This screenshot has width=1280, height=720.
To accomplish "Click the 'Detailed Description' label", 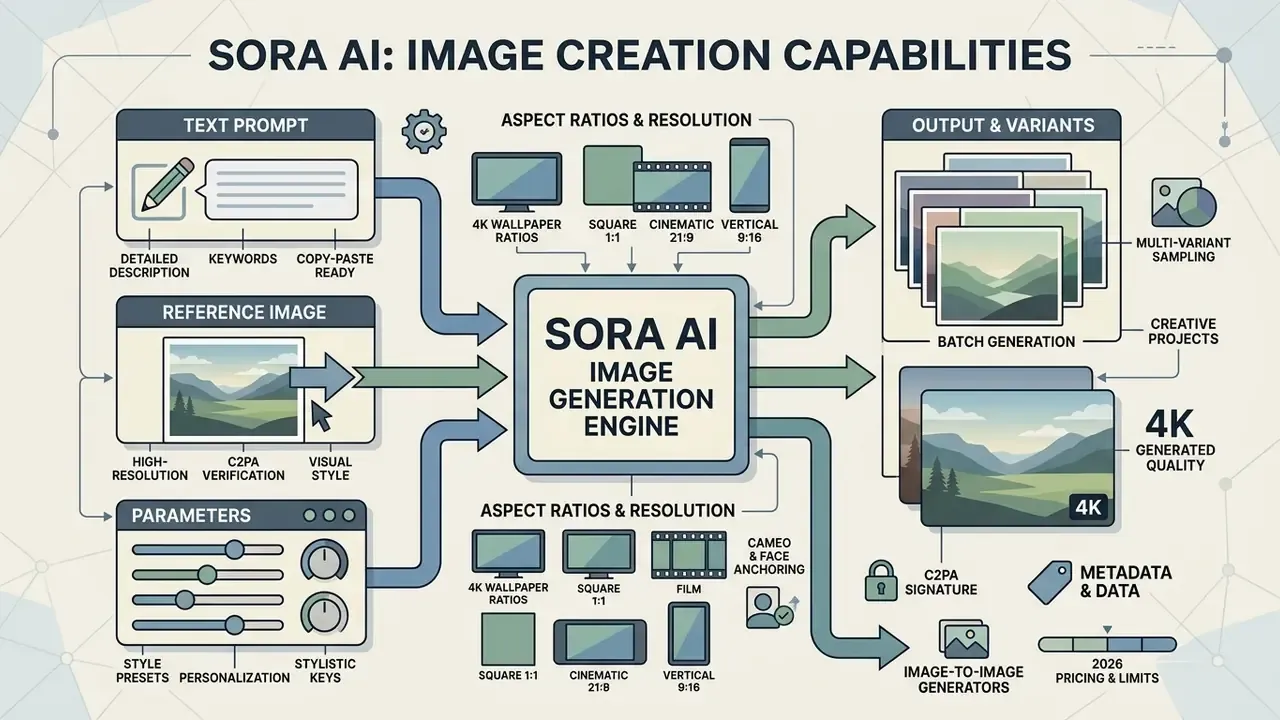I will (150, 265).
